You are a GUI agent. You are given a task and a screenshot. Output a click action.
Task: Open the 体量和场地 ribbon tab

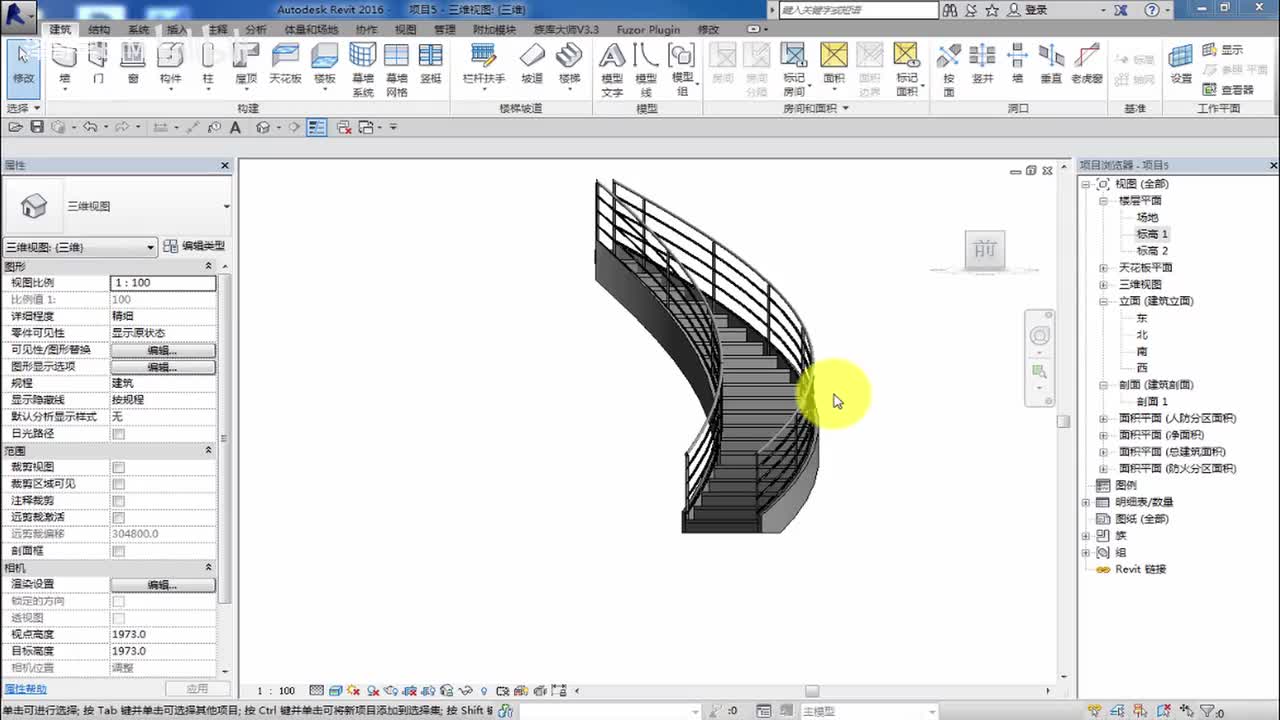pos(311,30)
